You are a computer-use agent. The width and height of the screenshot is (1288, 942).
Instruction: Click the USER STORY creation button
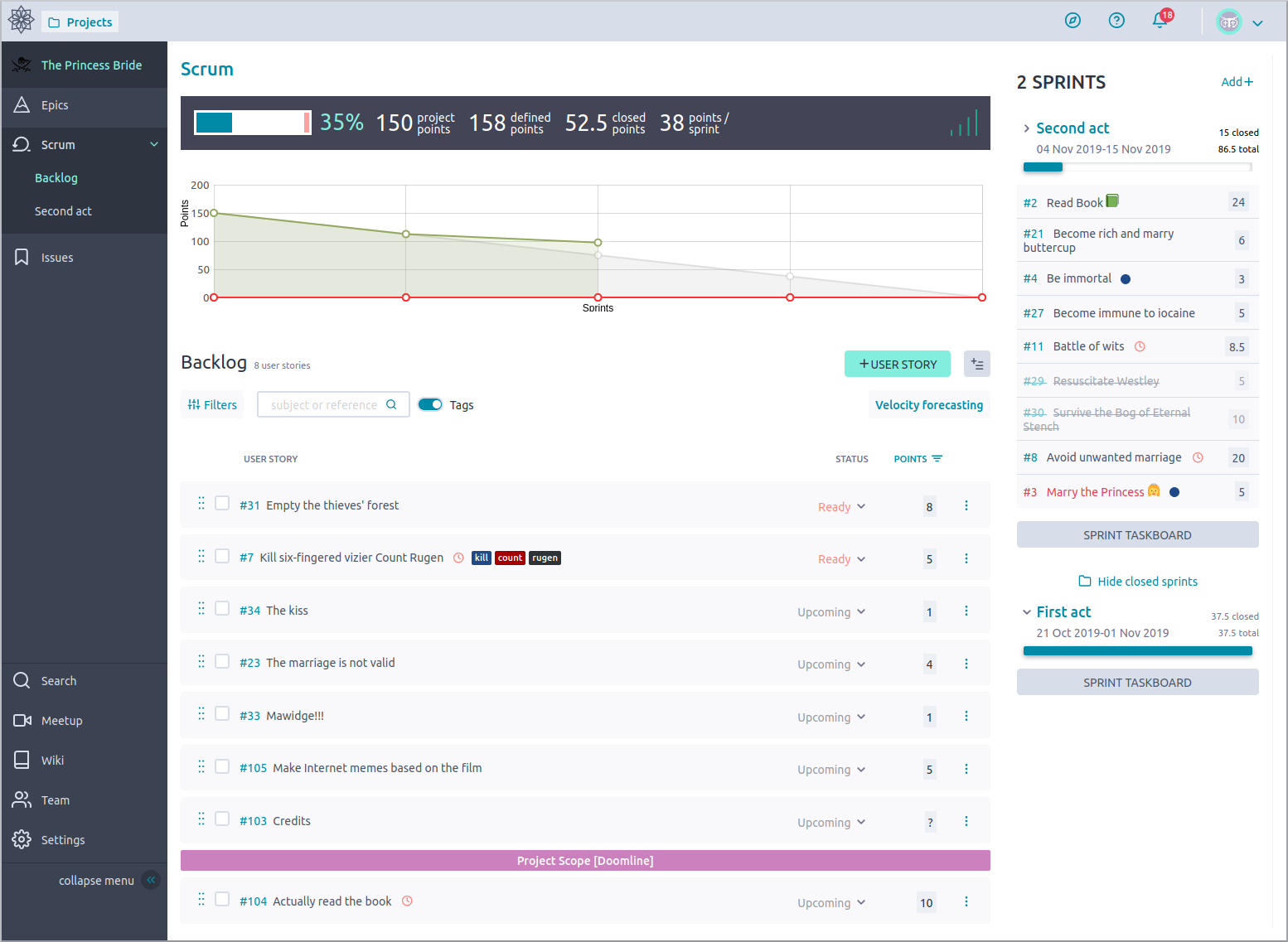tap(897, 364)
